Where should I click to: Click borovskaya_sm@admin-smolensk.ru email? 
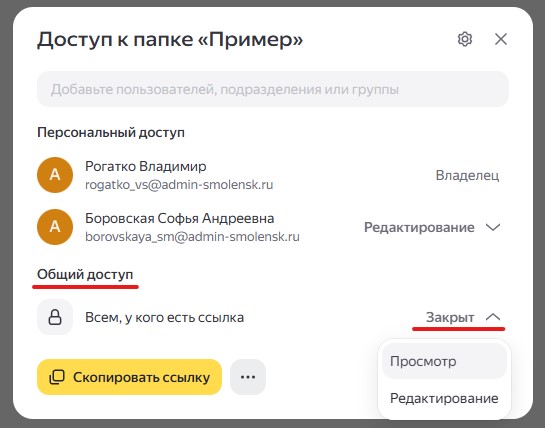(x=192, y=236)
